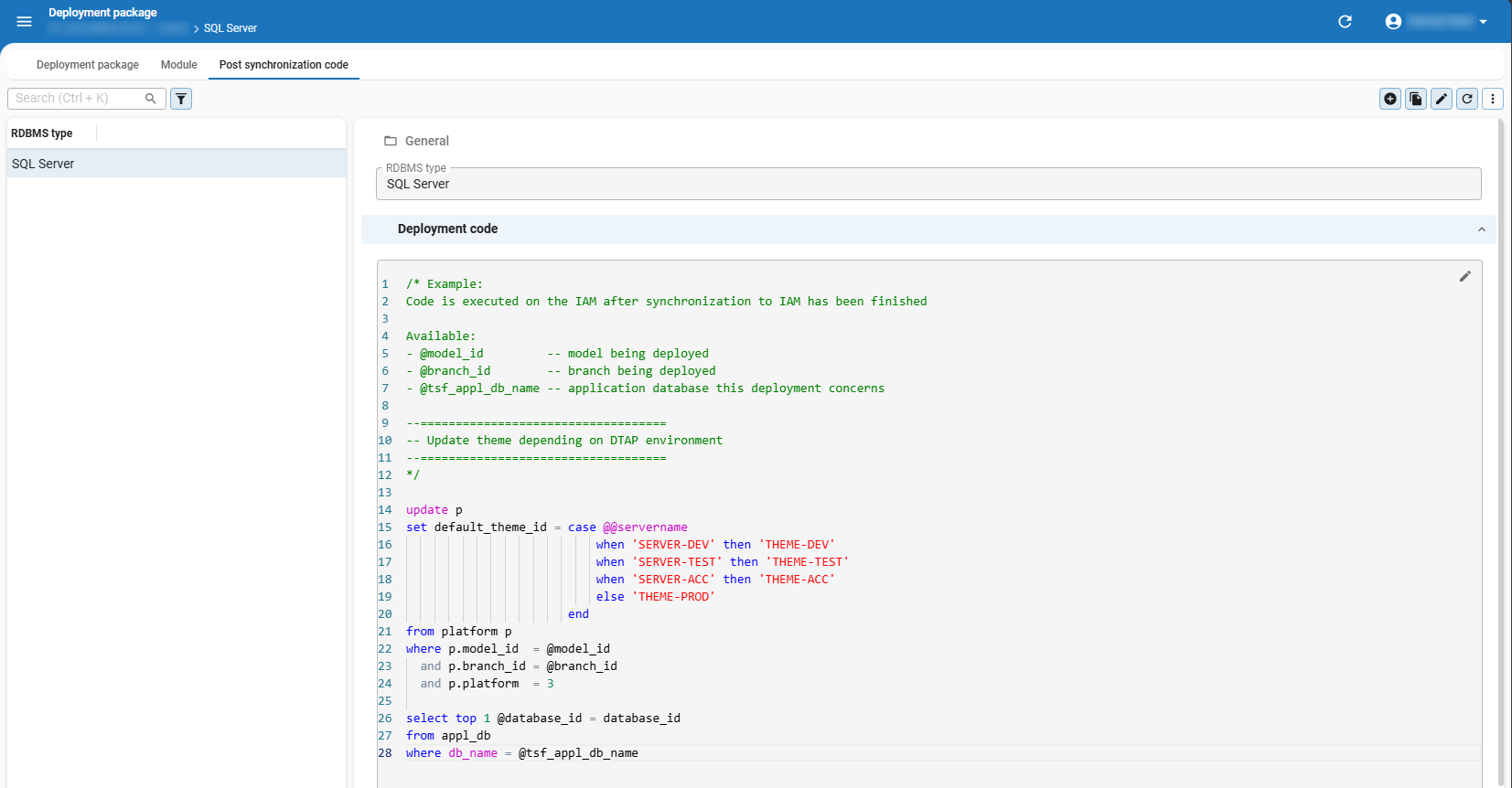Sort by the RDBMS type column header

tap(42, 133)
